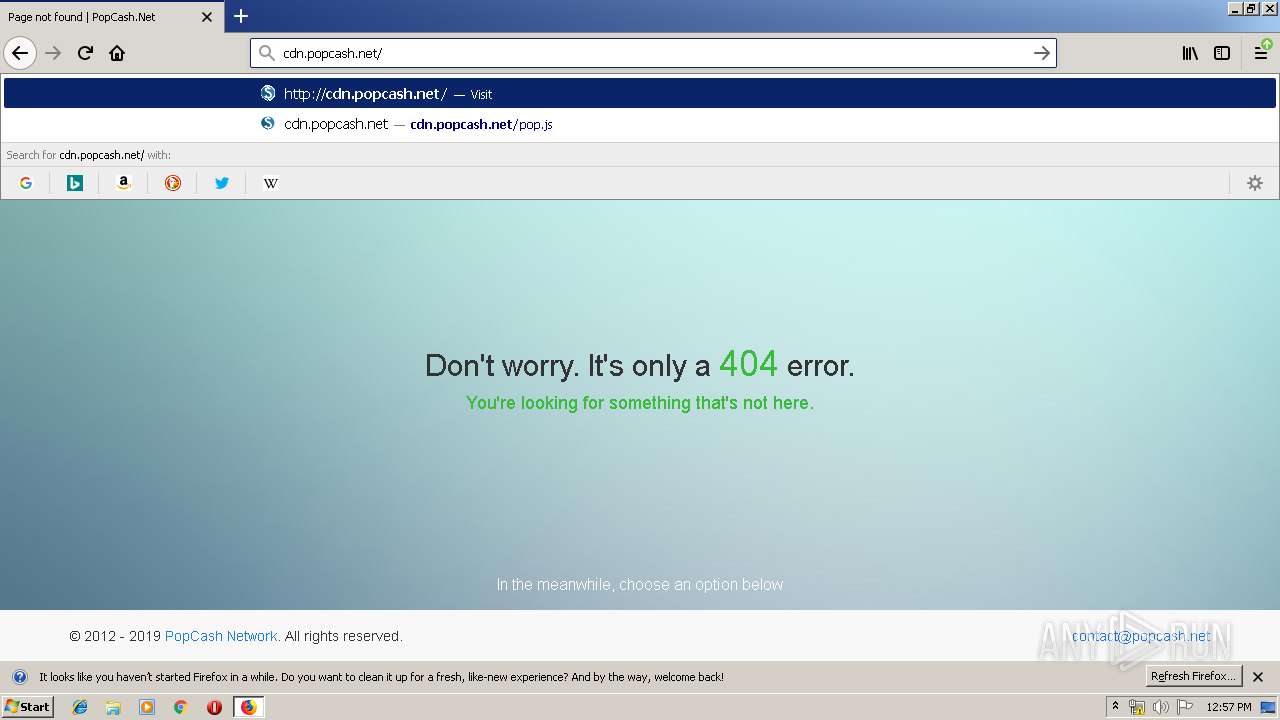Click the contact@popcash.net email link
Image resolution: width=1280 pixels, height=720 pixels.
pyautogui.click(x=1141, y=636)
